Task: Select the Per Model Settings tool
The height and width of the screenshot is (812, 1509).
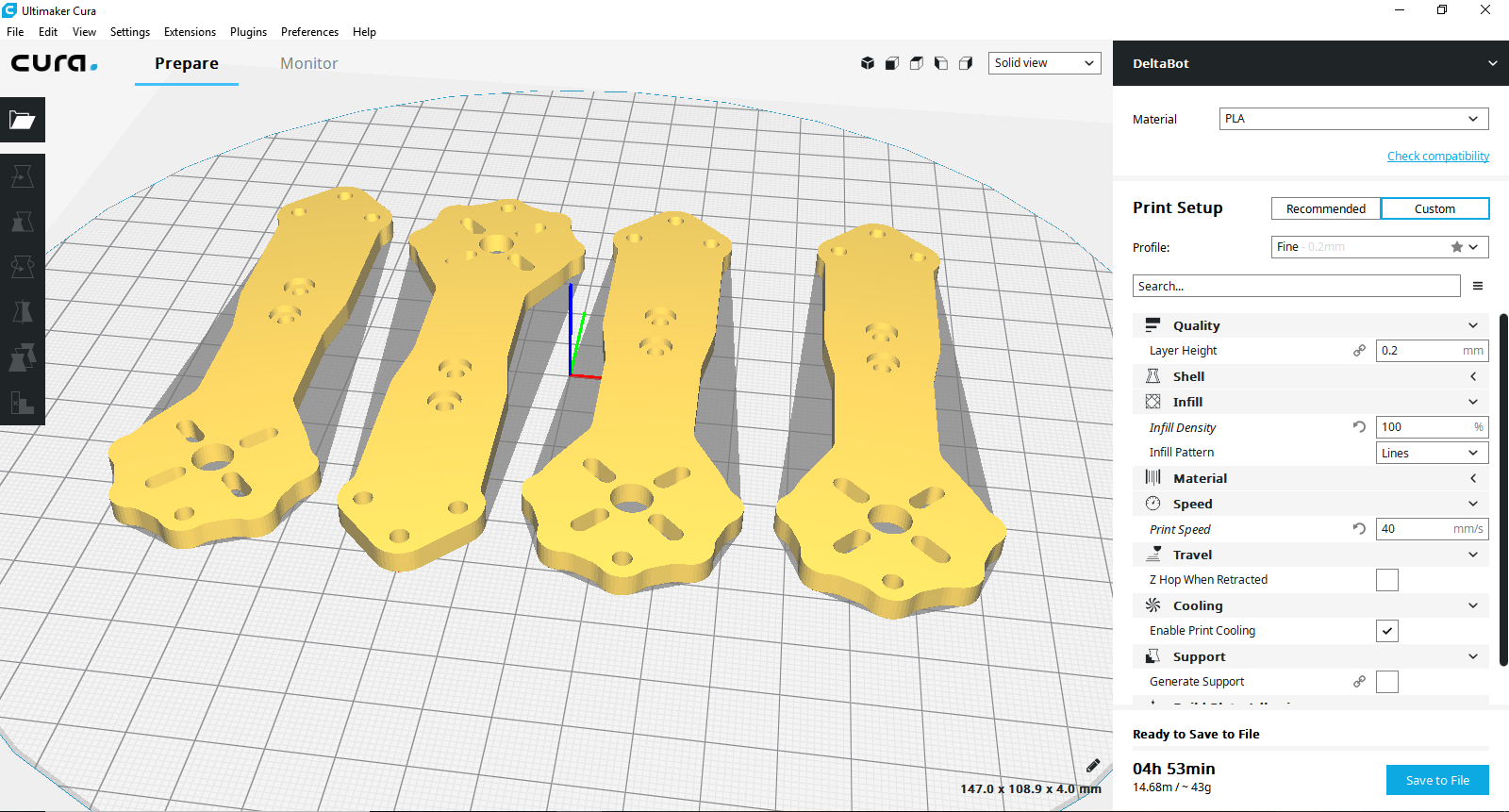Action: click(23, 357)
